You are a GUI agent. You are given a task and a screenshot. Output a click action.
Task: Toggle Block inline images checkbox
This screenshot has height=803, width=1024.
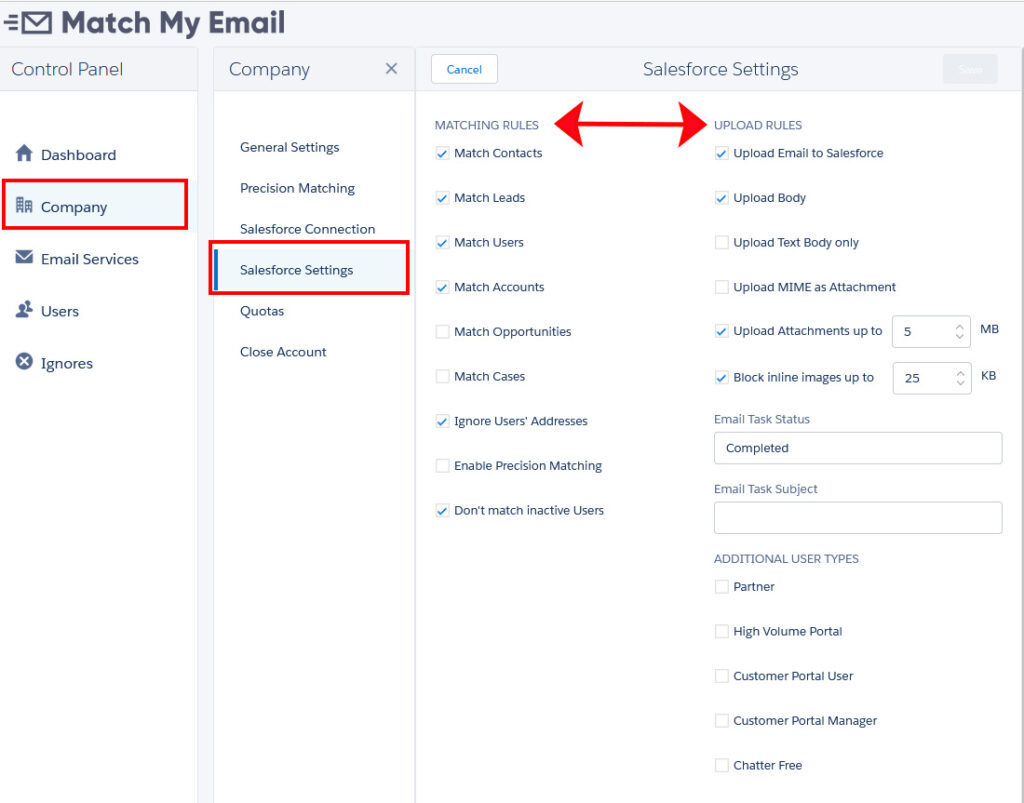(x=722, y=377)
